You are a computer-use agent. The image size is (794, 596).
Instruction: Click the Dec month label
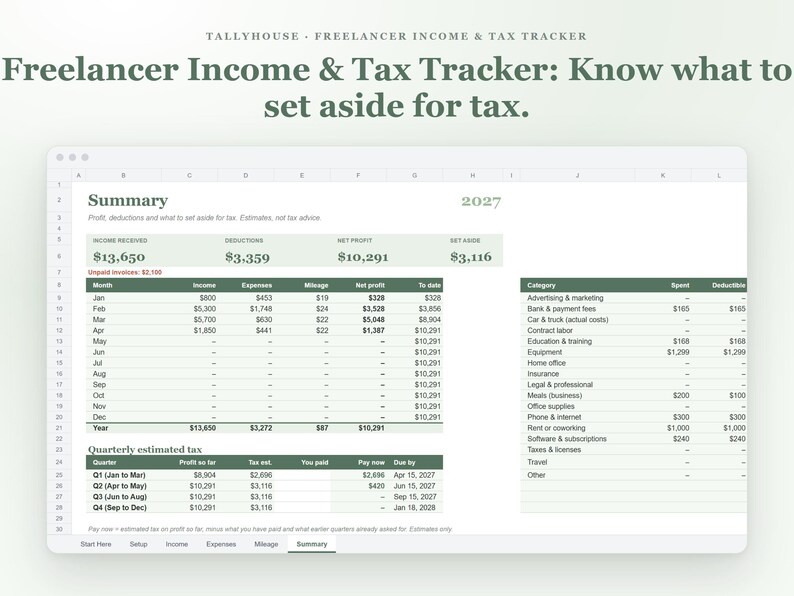pos(99,417)
